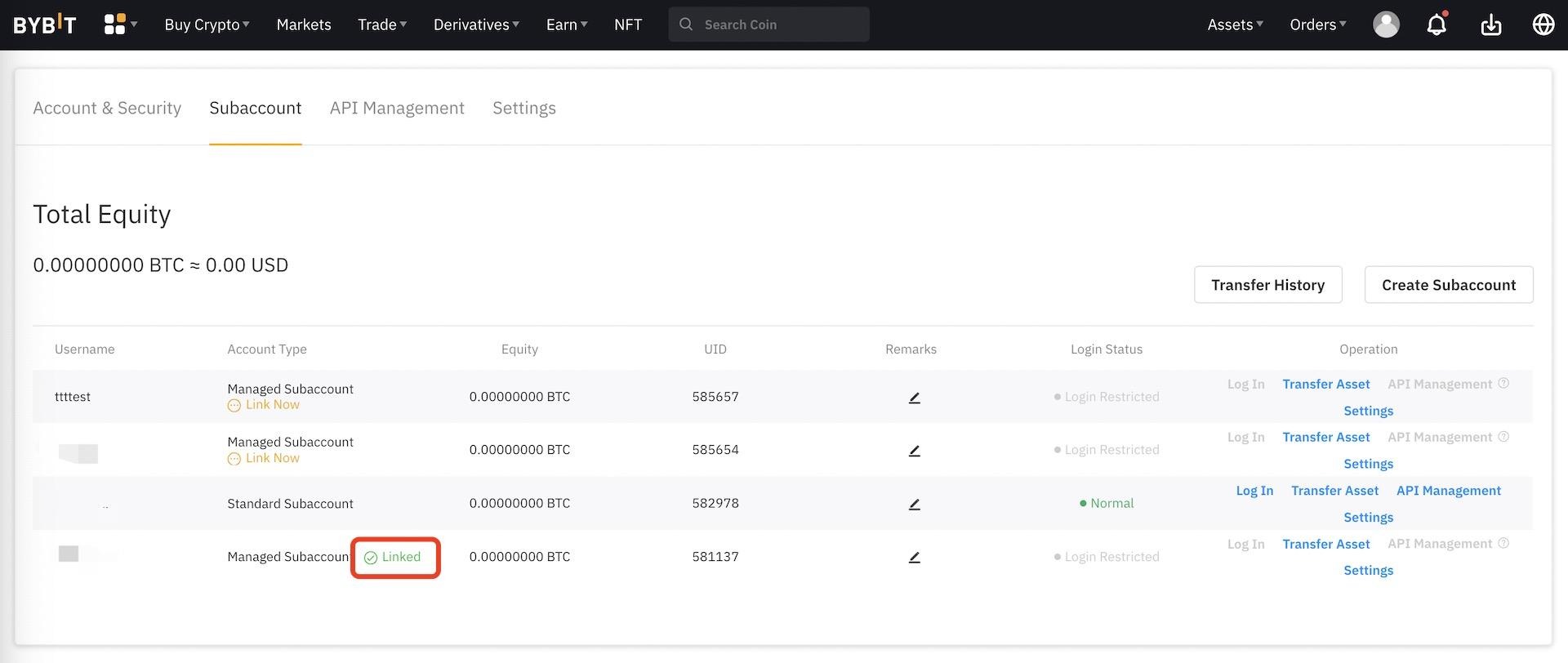The width and height of the screenshot is (1568, 663).
Task: Click the Bybit logo
Action: 45,24
